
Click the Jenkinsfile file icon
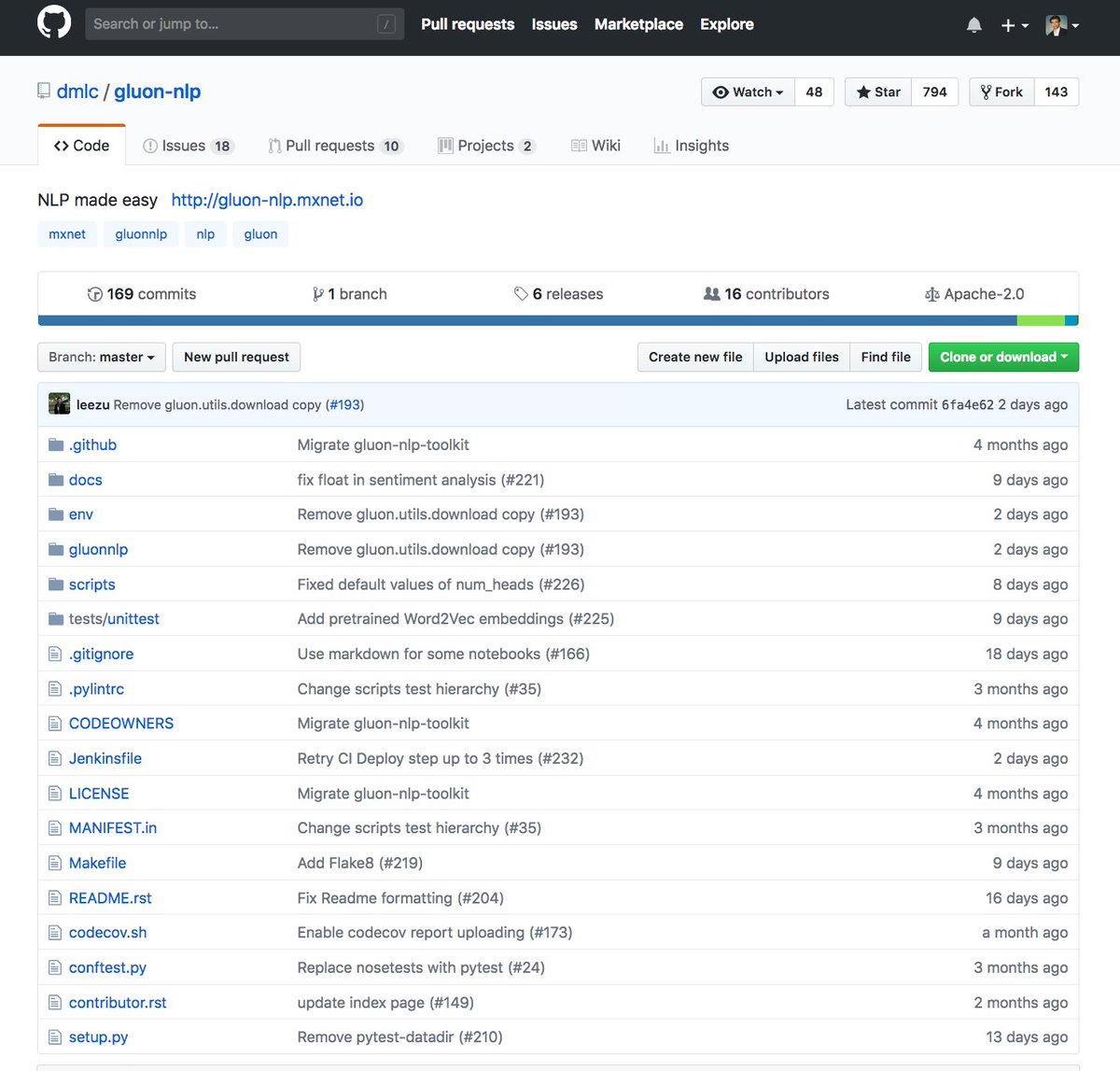pos(55,758)
